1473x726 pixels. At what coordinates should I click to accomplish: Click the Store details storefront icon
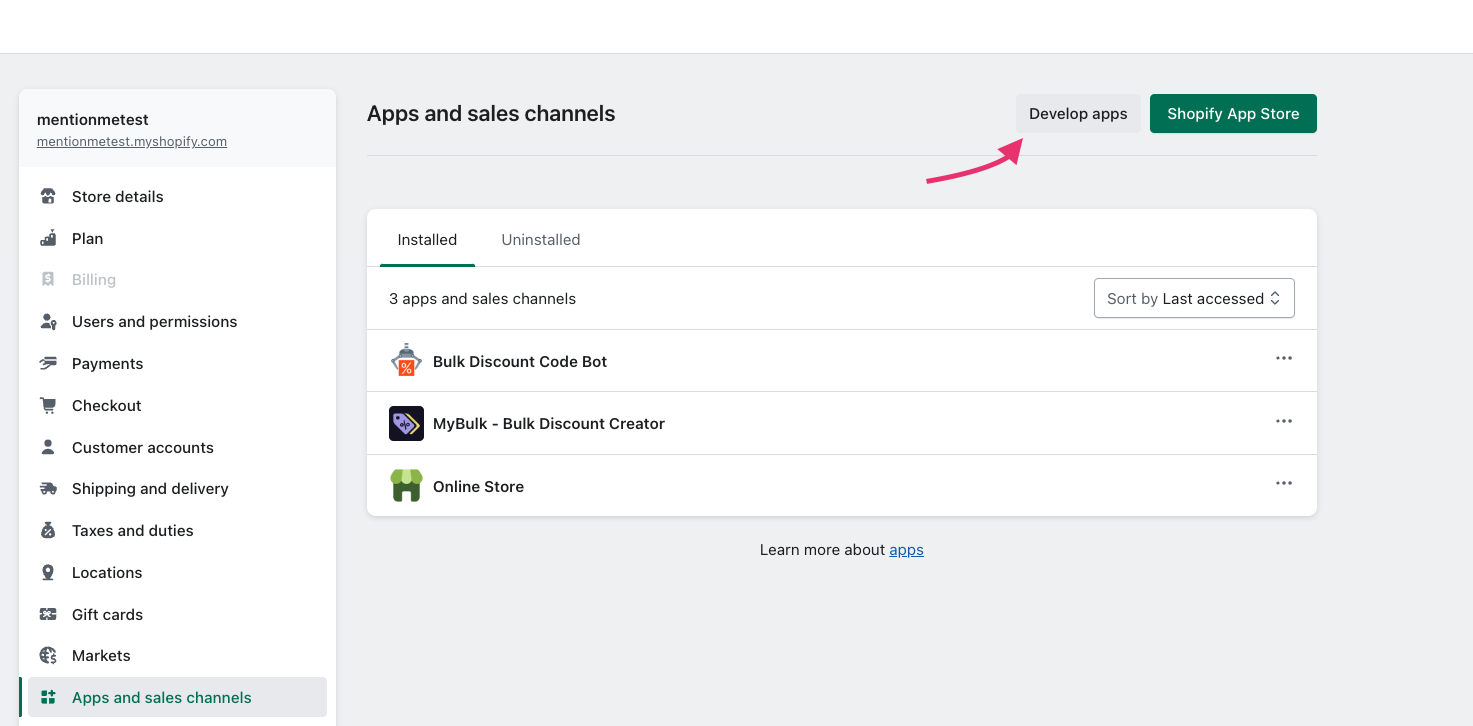(48, 196)
